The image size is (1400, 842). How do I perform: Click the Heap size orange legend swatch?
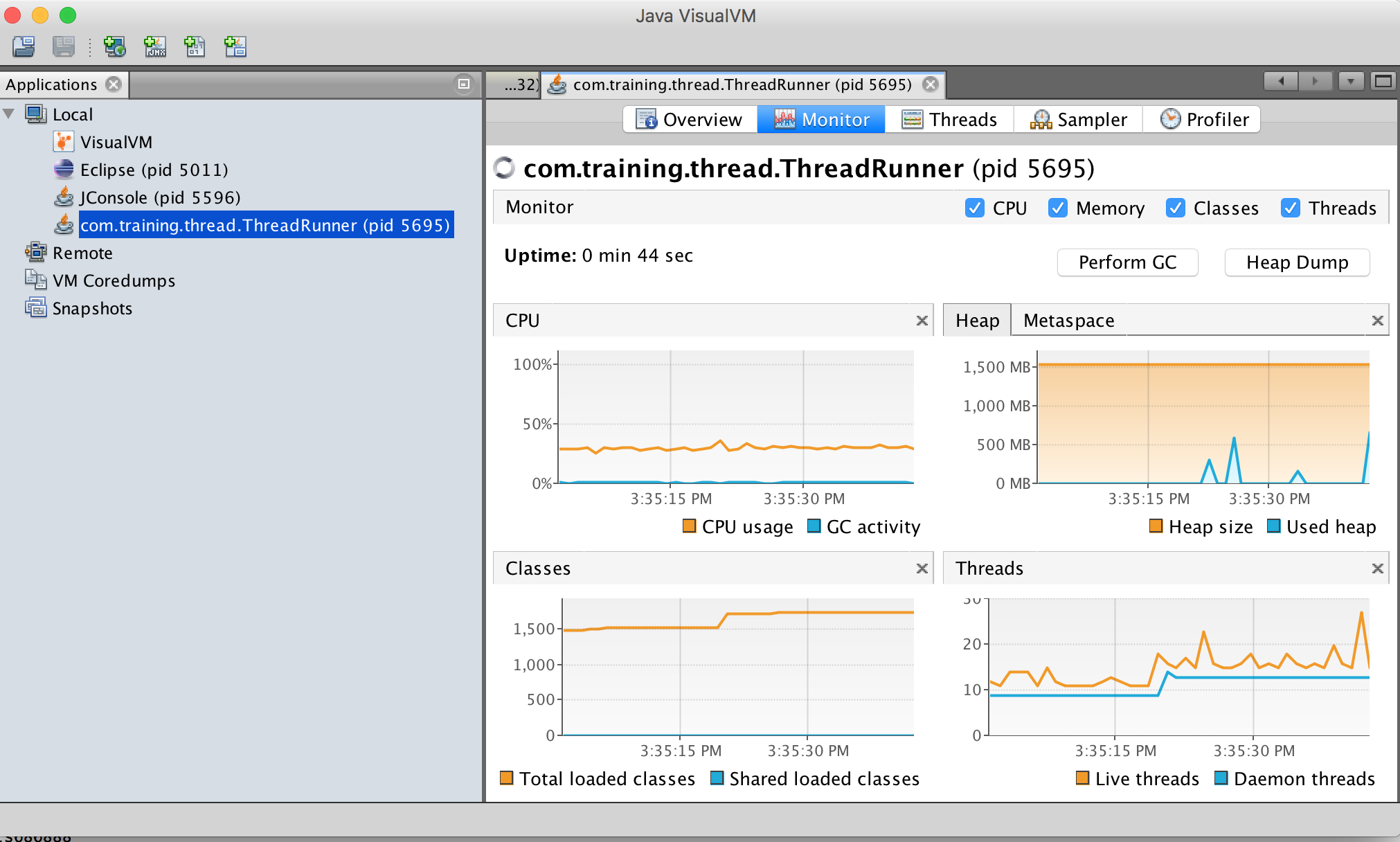[1156, 526]
